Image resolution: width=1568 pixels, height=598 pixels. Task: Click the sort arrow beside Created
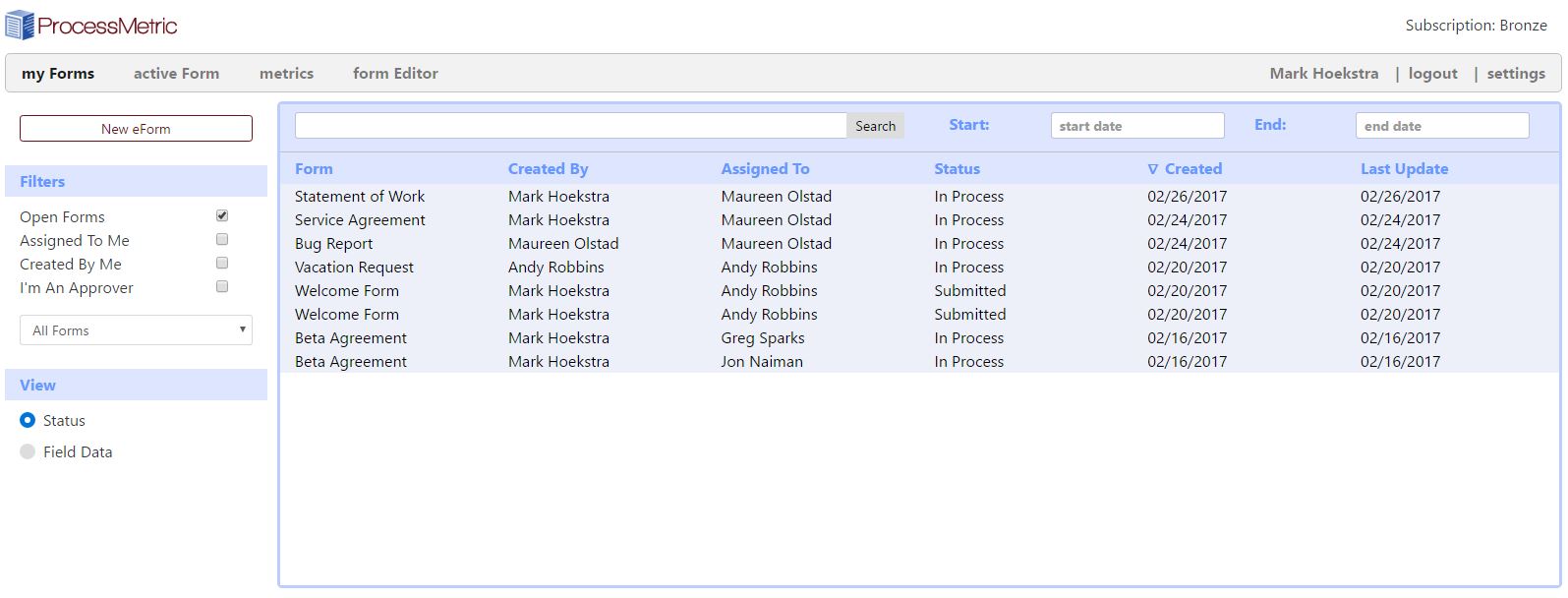click(x=1153, y=169)
